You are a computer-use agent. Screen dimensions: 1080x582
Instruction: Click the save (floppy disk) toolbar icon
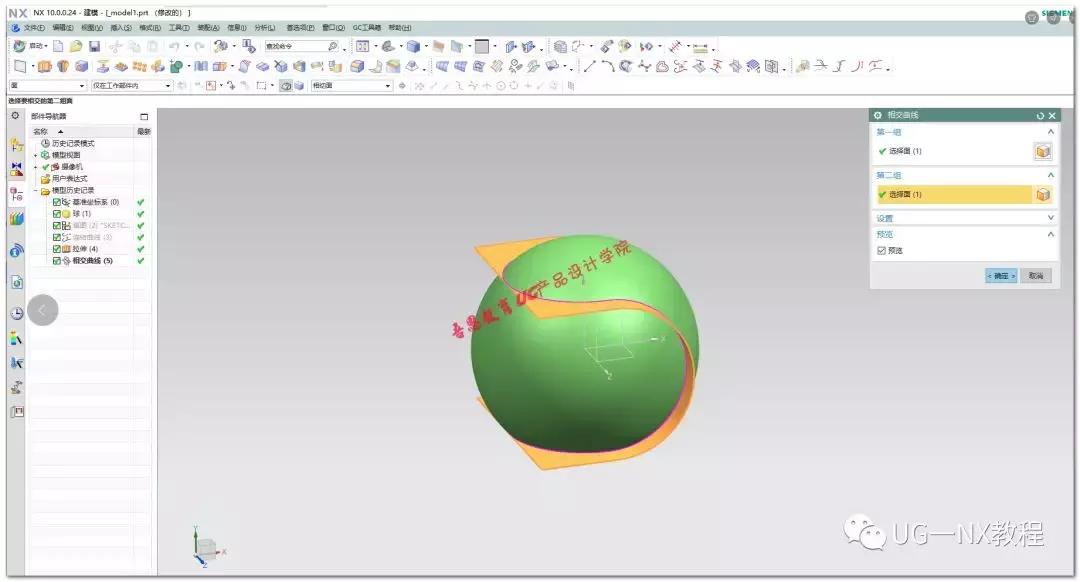tap(94, 46)
